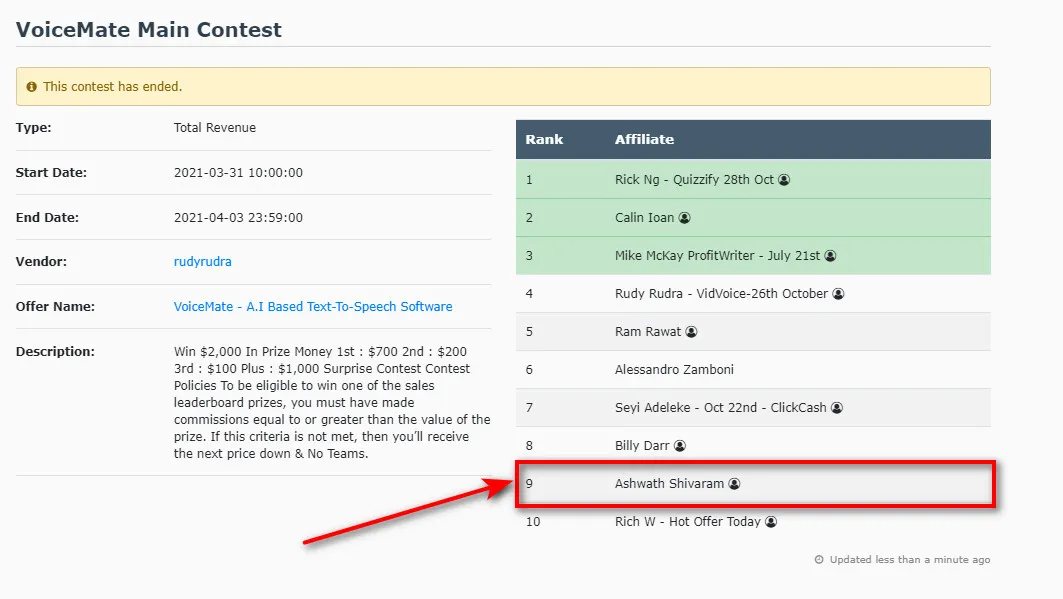Click the Ashwath Shivaram name text
Screen dimensions: 1063x599
coord(669,483)
